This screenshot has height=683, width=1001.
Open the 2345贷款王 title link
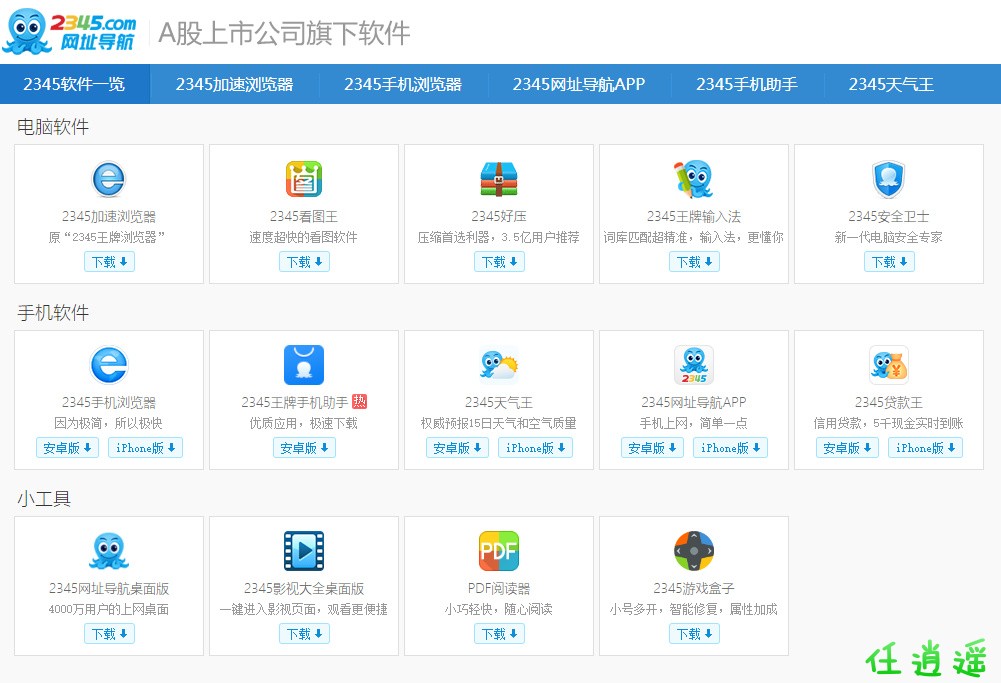(889, 402)
